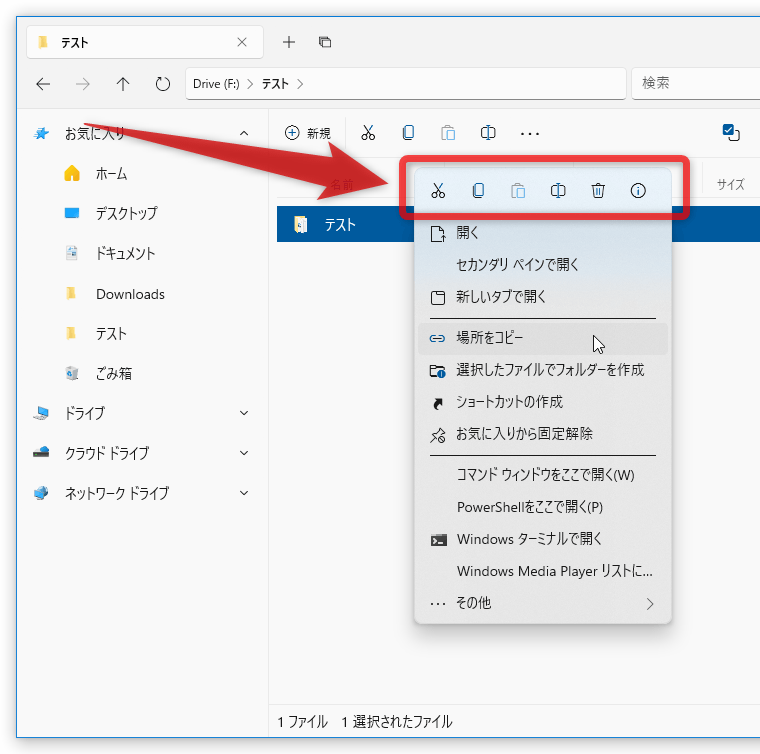This screenshot has height=754, width=760.
Task: Open ホーム in the sidebar
Action: (111, 173)
